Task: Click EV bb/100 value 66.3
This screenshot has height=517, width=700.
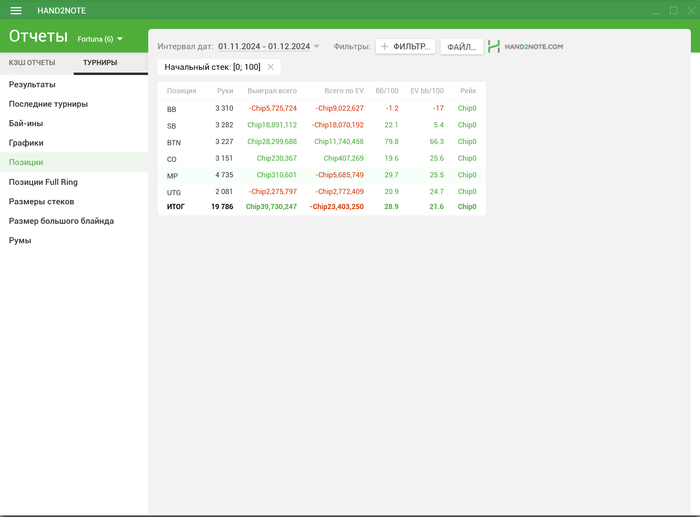Action: click(x=437, y=142)
